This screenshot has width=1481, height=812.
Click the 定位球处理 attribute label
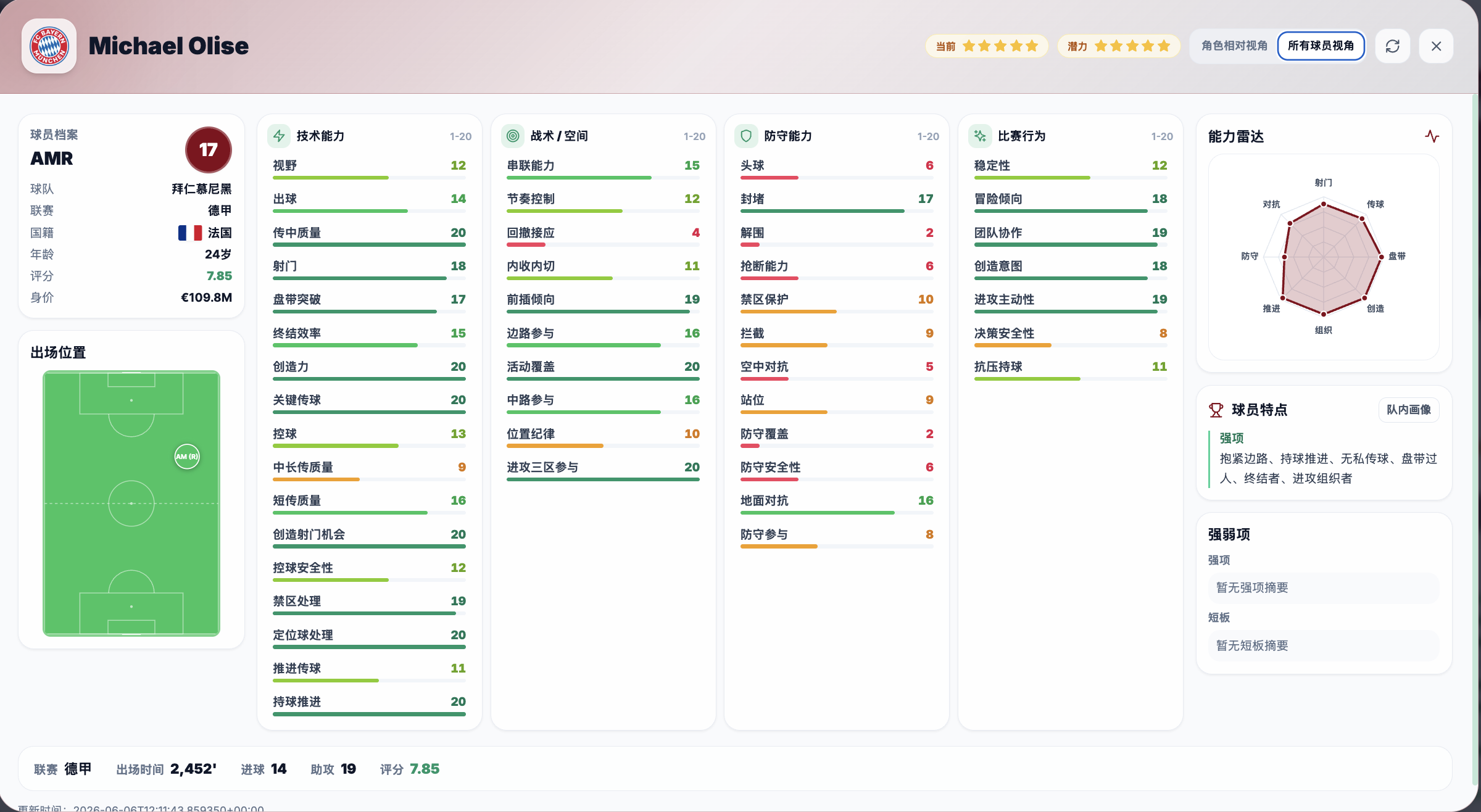[303, 635]
